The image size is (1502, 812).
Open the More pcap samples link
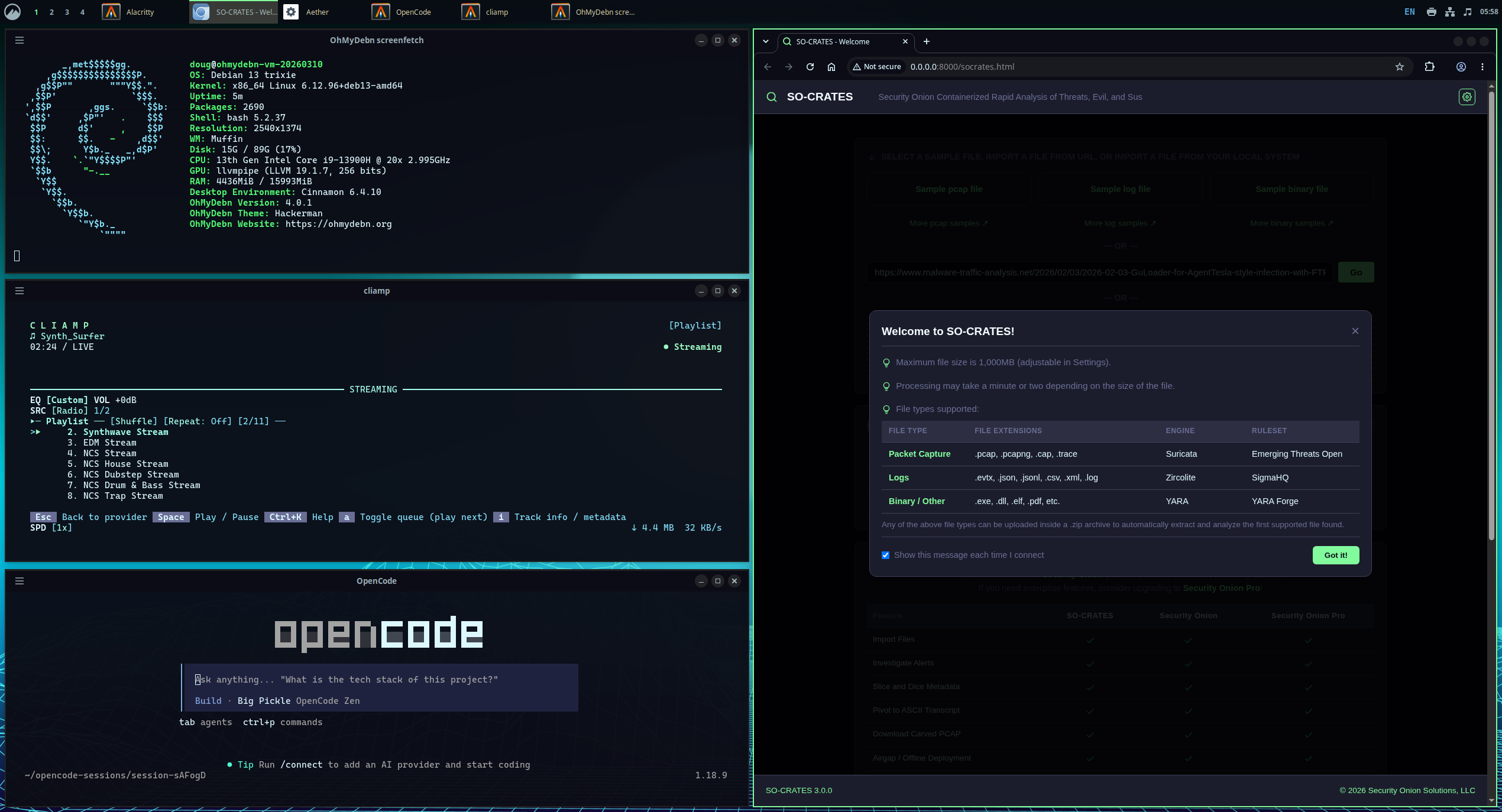click(949, 223)
